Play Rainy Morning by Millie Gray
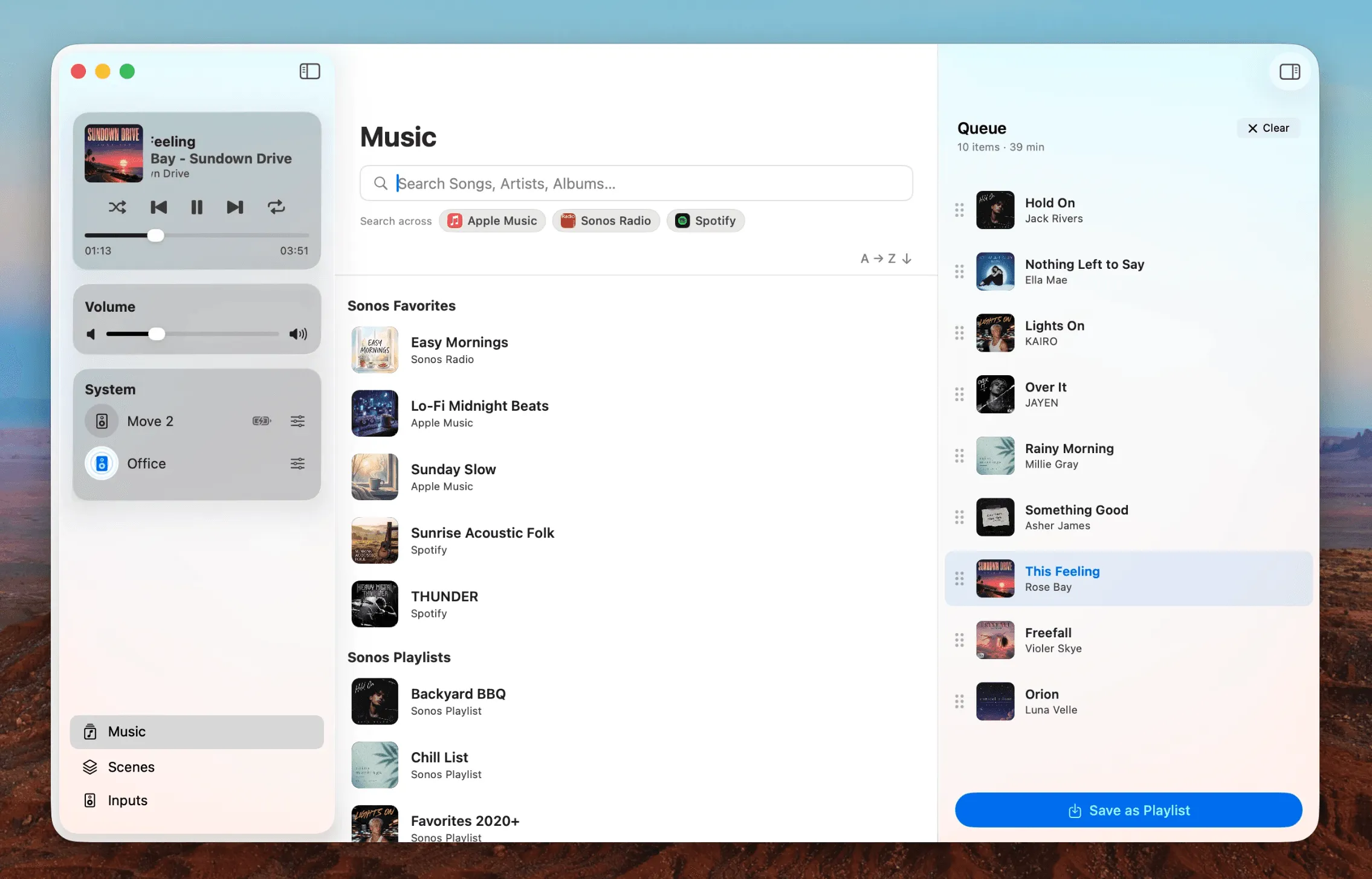The width and height of the screenshot is (1372, 879). [x=1128, y=456]
